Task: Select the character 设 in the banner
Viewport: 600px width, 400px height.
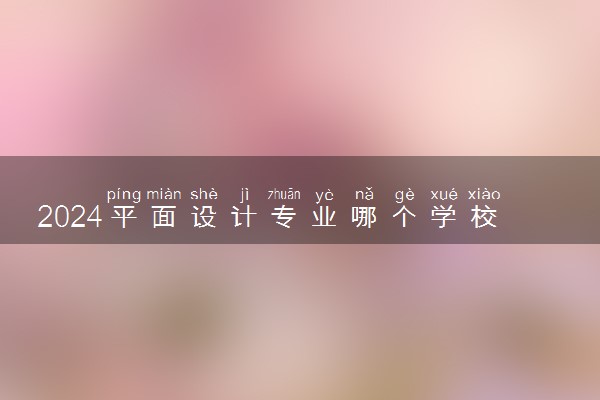Action: click(x=204, y=216)
